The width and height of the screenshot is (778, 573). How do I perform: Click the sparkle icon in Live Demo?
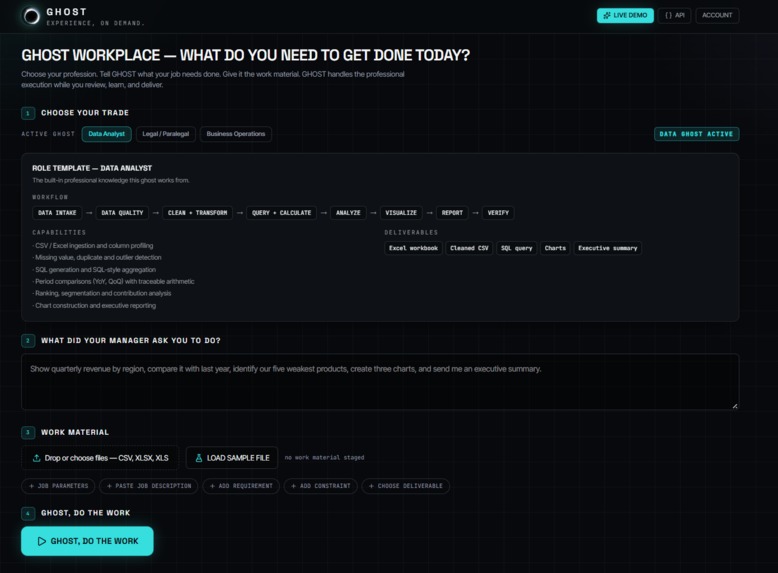click(x=607, y=15)
